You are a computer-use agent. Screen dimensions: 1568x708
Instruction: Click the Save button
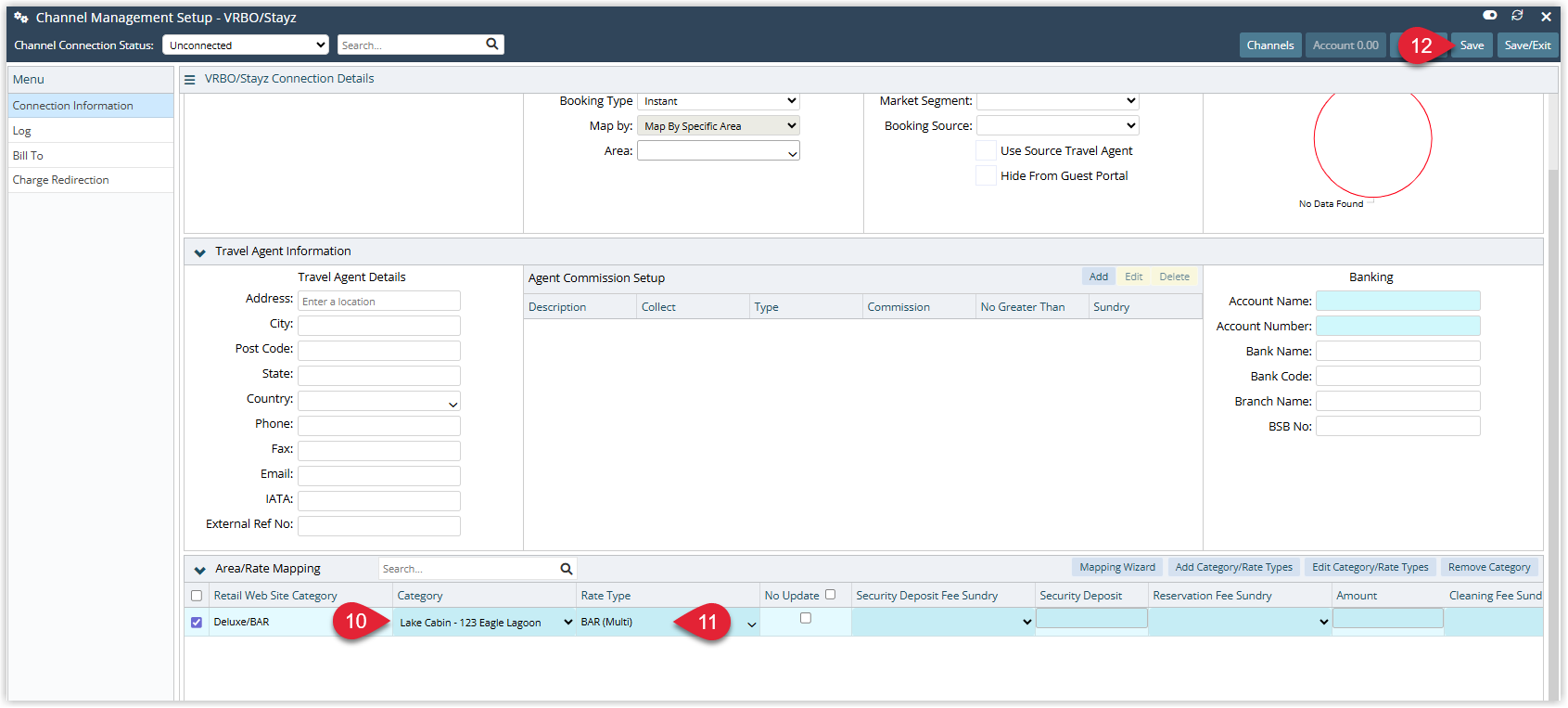1472,45
